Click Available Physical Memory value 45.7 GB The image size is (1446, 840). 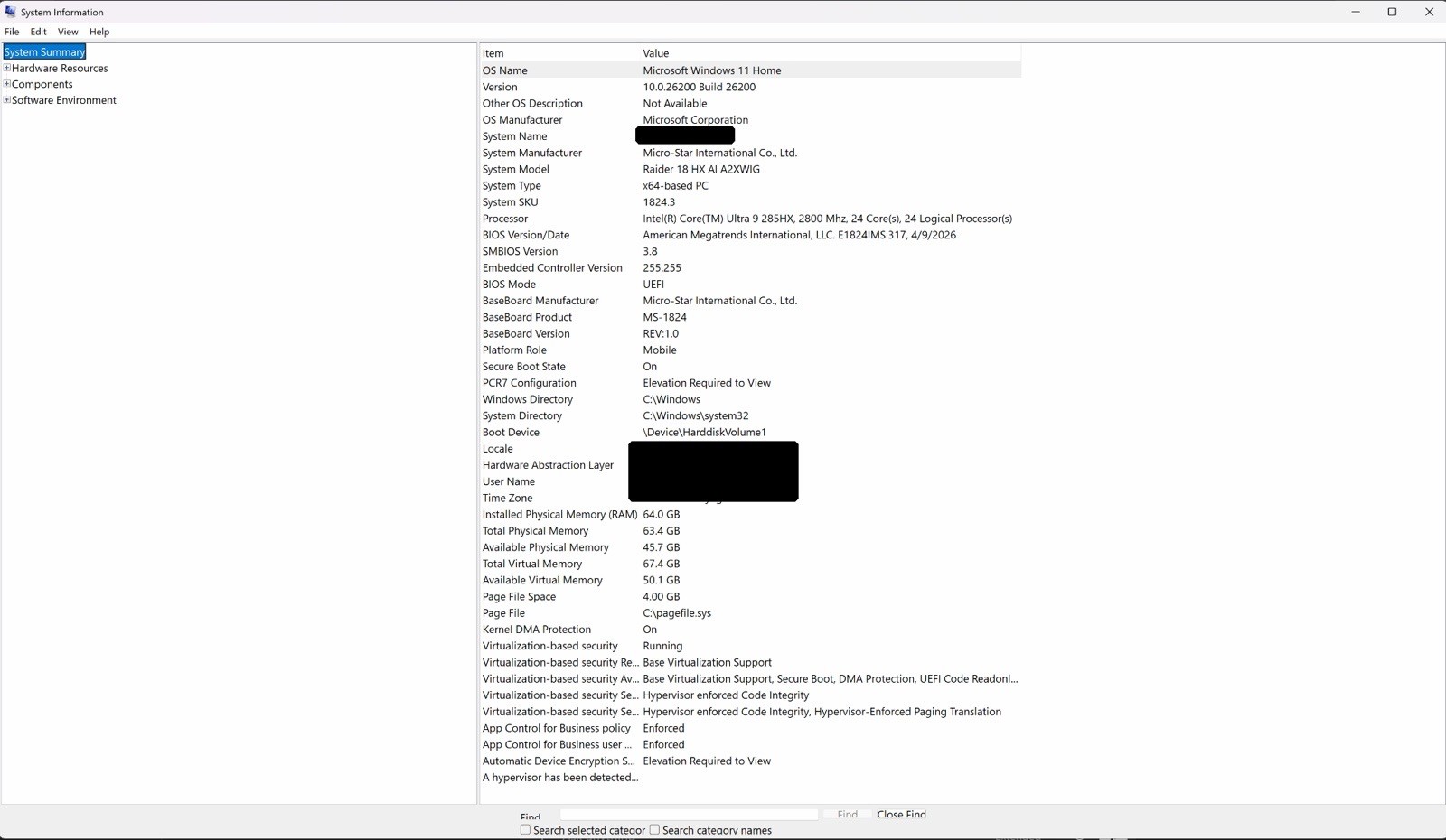(661, 547)
